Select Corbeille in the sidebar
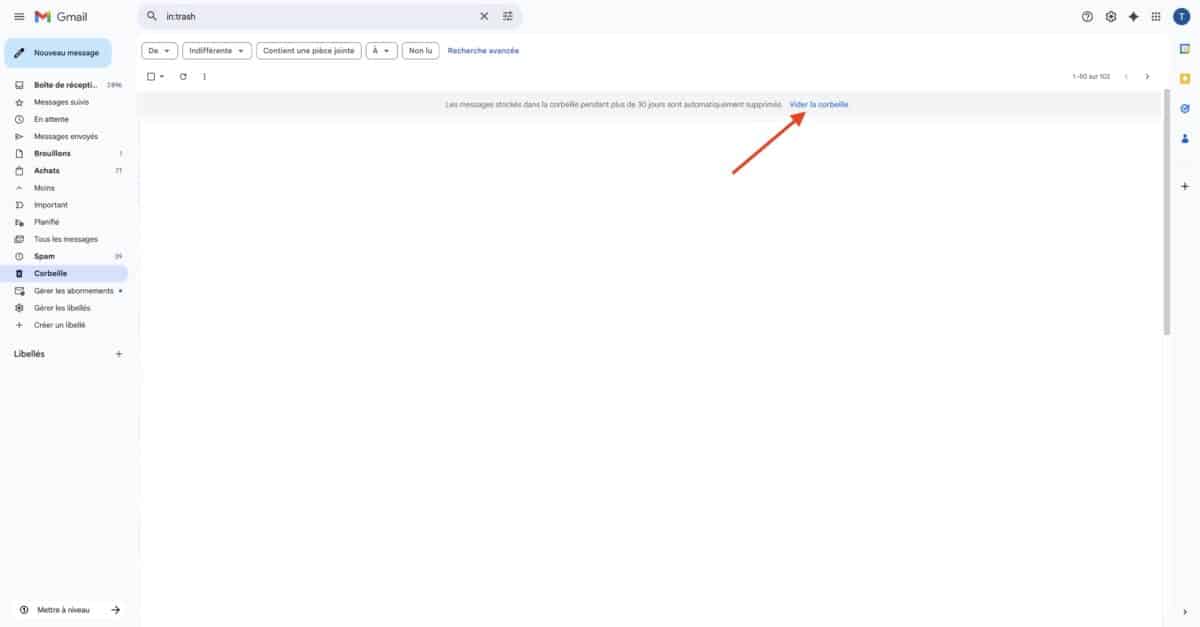The image size is (1200, 627). pos(65,273)
